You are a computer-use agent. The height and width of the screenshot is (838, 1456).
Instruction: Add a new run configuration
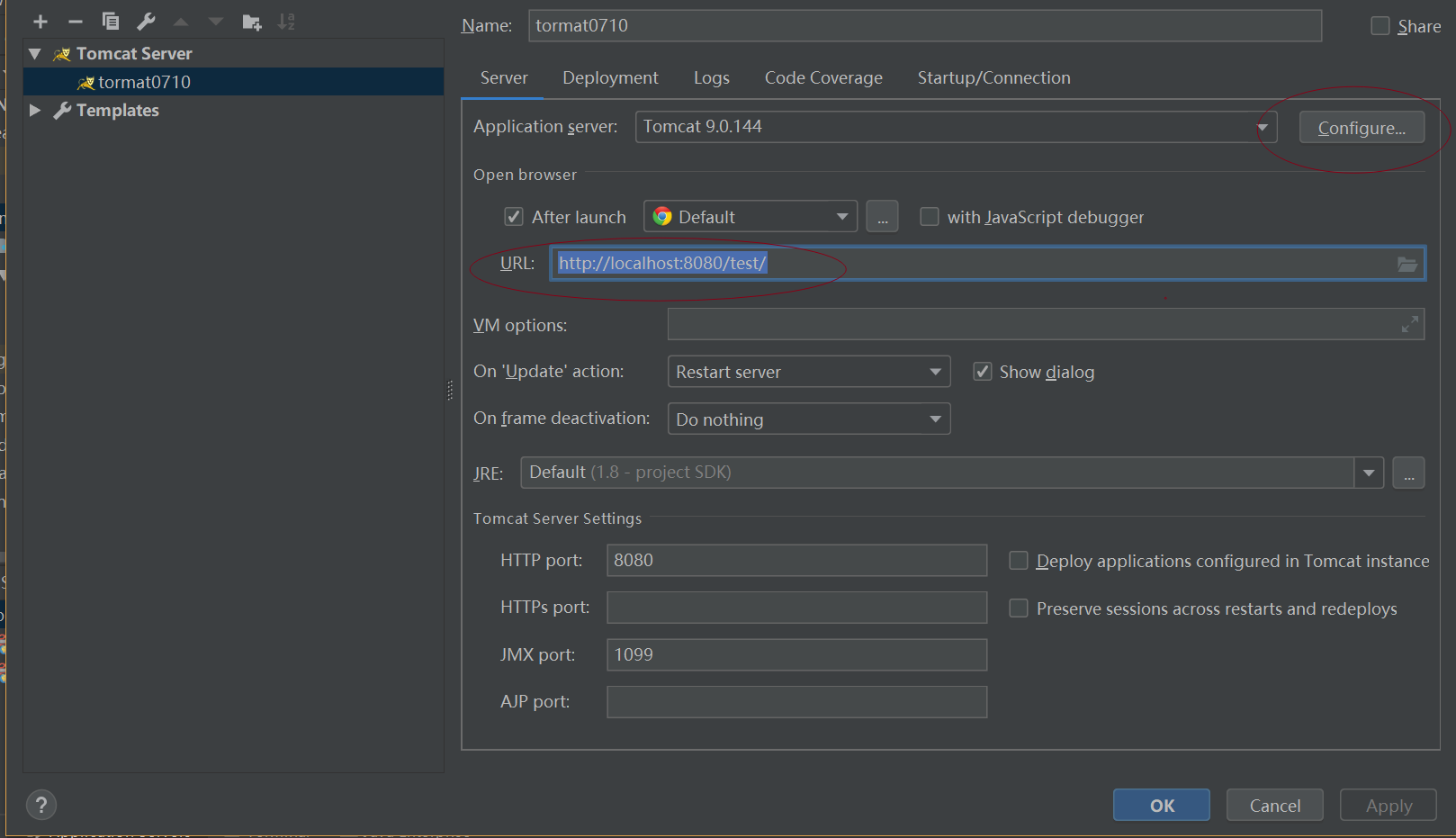40,21
